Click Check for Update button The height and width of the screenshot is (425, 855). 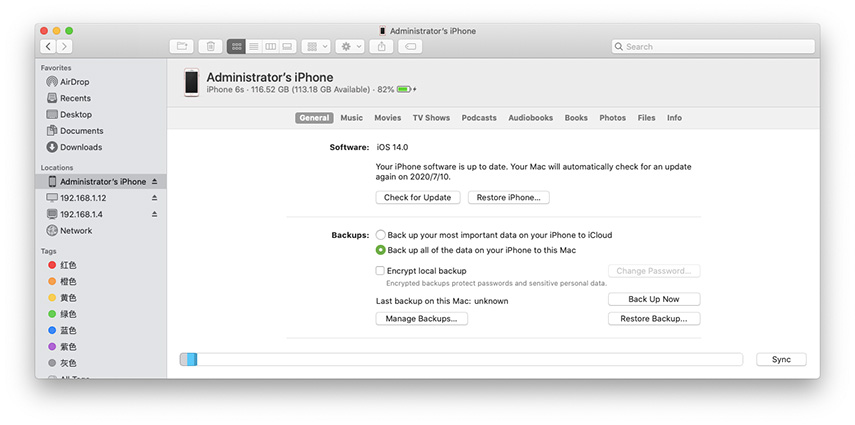(x=418, y=197)
